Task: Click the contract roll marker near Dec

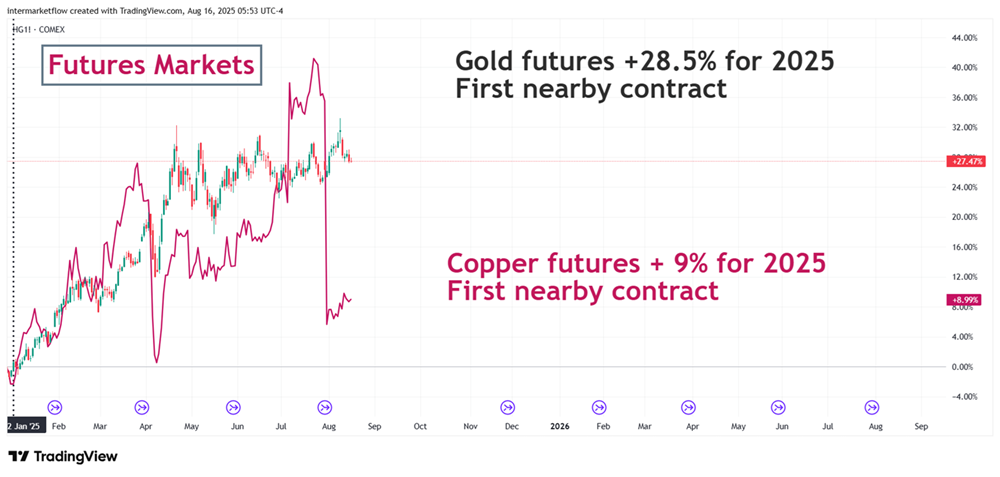Action: pos(509,407)
